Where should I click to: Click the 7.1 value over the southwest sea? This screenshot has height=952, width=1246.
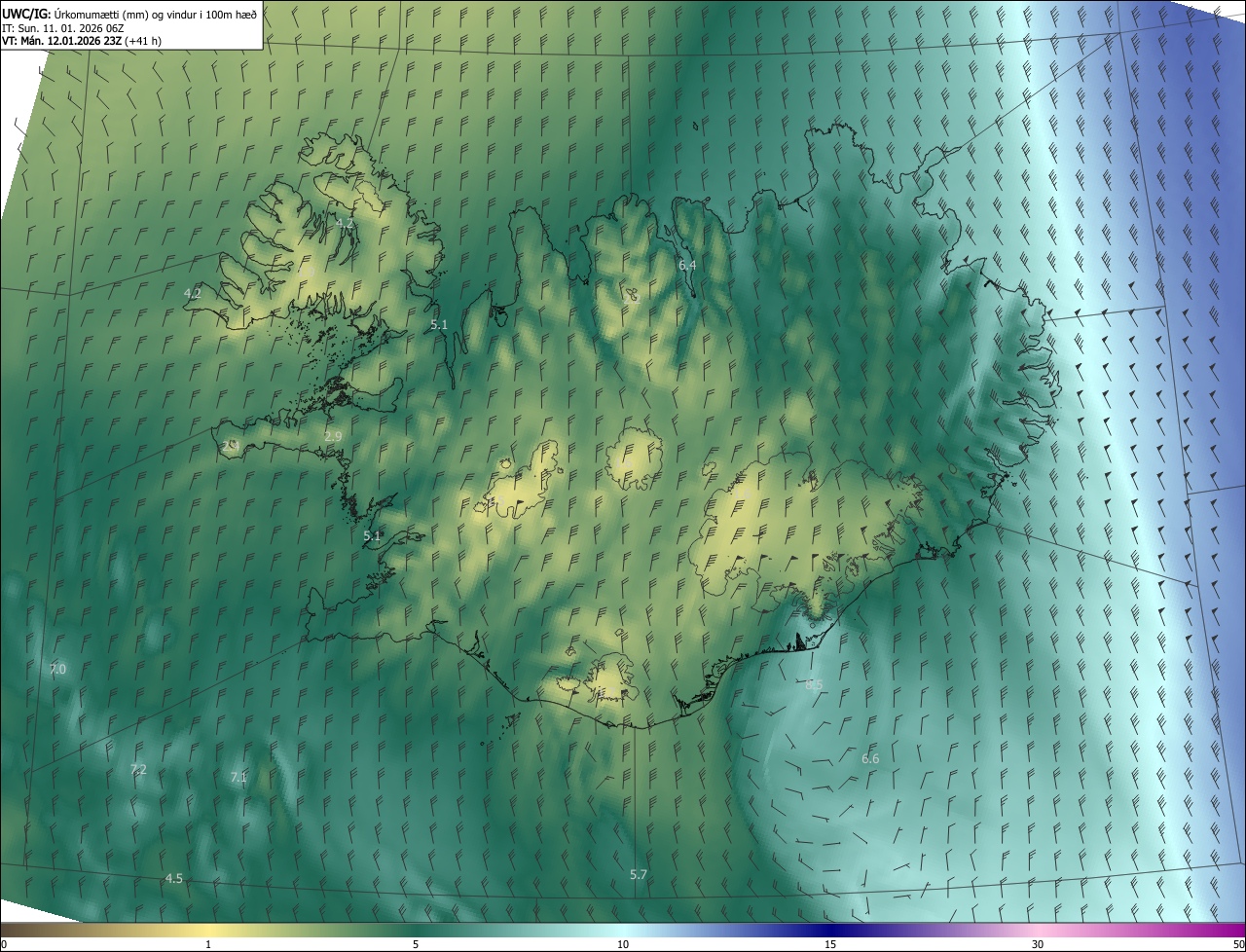[238, 777]
